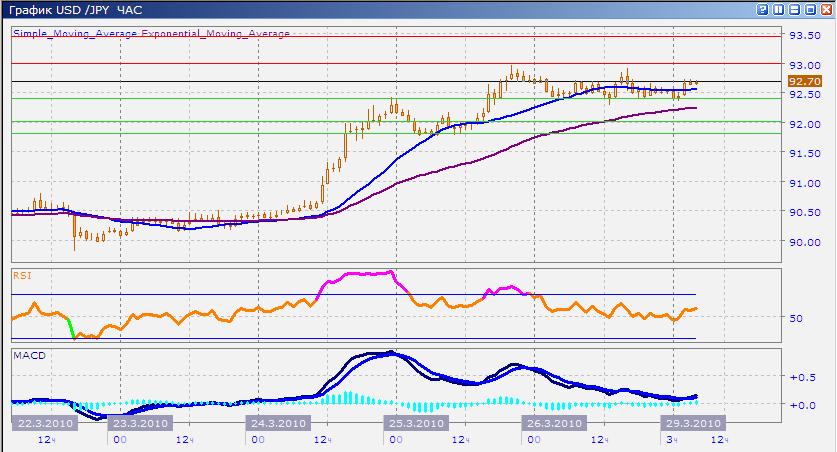Viewport: 837px width, 452px height.
Task: Click the current price tag 92.70
Action: coord(805,81)
